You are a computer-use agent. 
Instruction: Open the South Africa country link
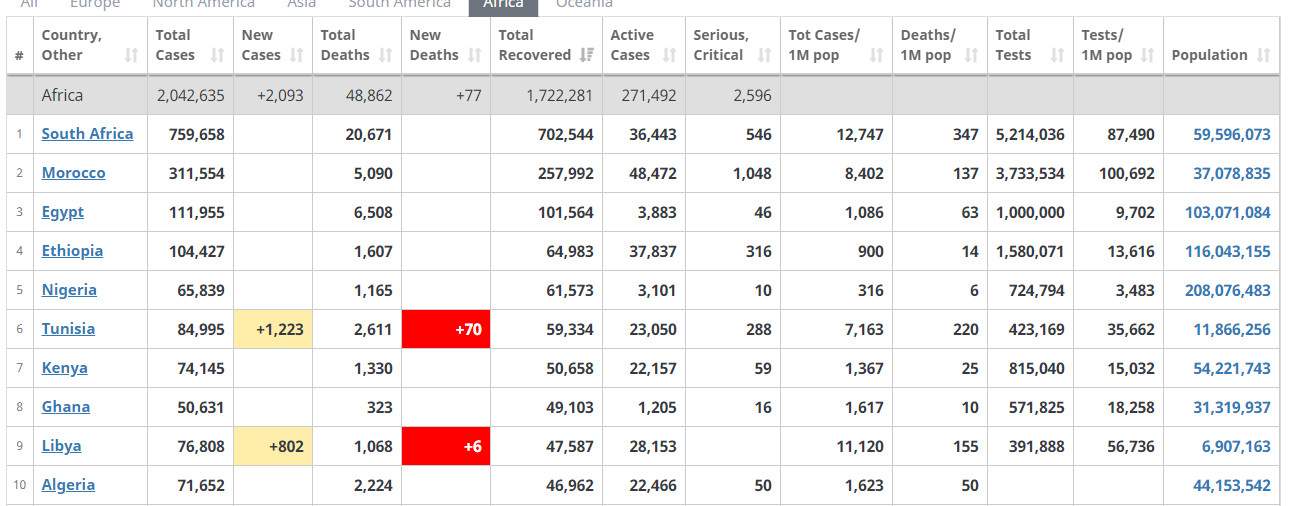click(x=87, y=134)
